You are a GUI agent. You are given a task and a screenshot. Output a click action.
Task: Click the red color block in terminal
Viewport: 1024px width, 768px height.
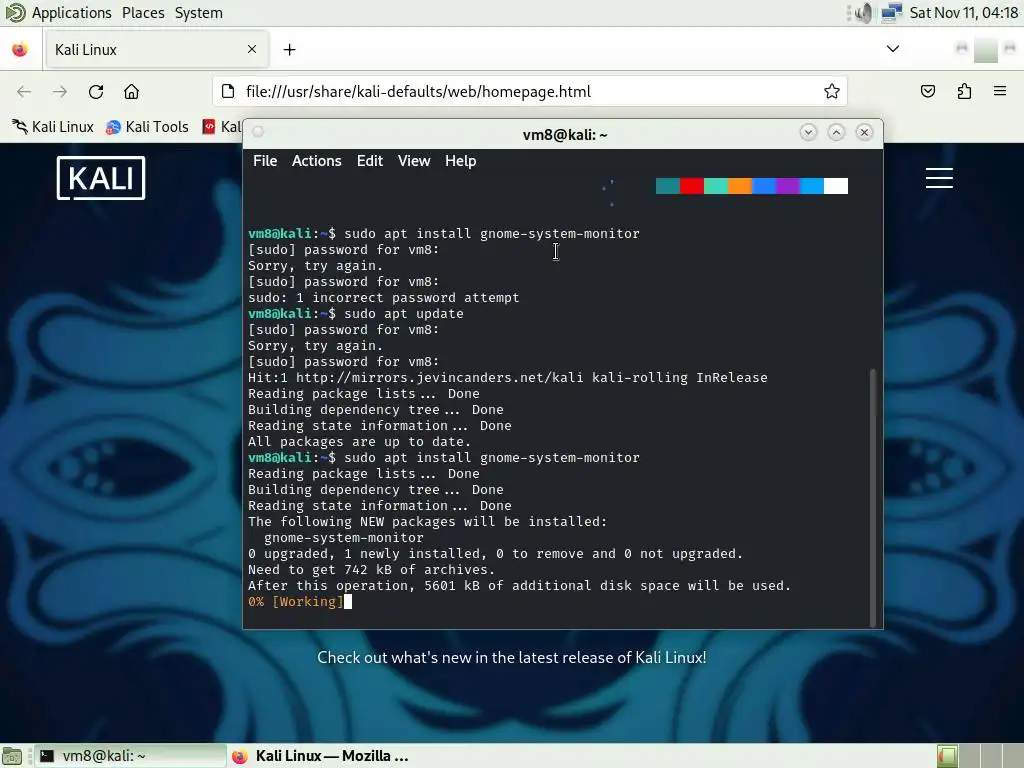[x=692, y=186]
